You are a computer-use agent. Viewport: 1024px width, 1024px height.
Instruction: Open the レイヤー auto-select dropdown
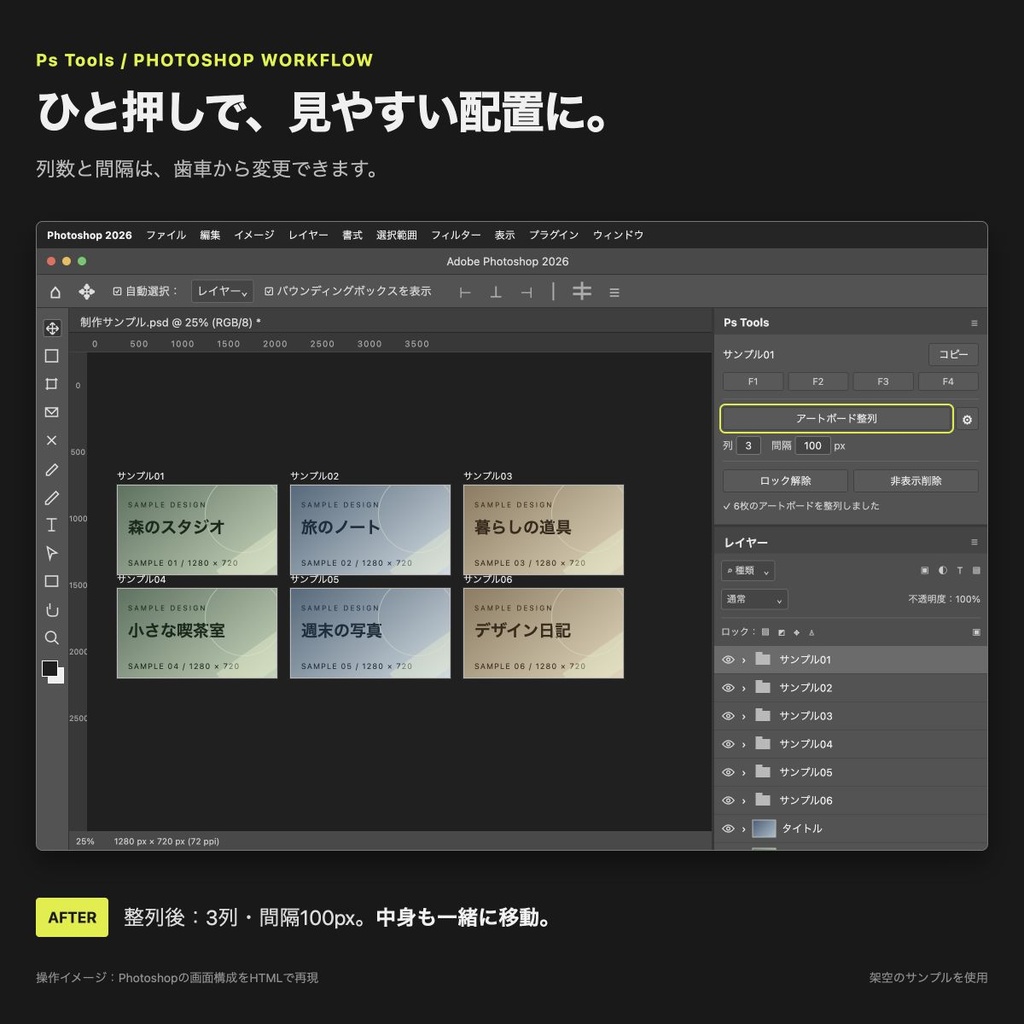222,291
